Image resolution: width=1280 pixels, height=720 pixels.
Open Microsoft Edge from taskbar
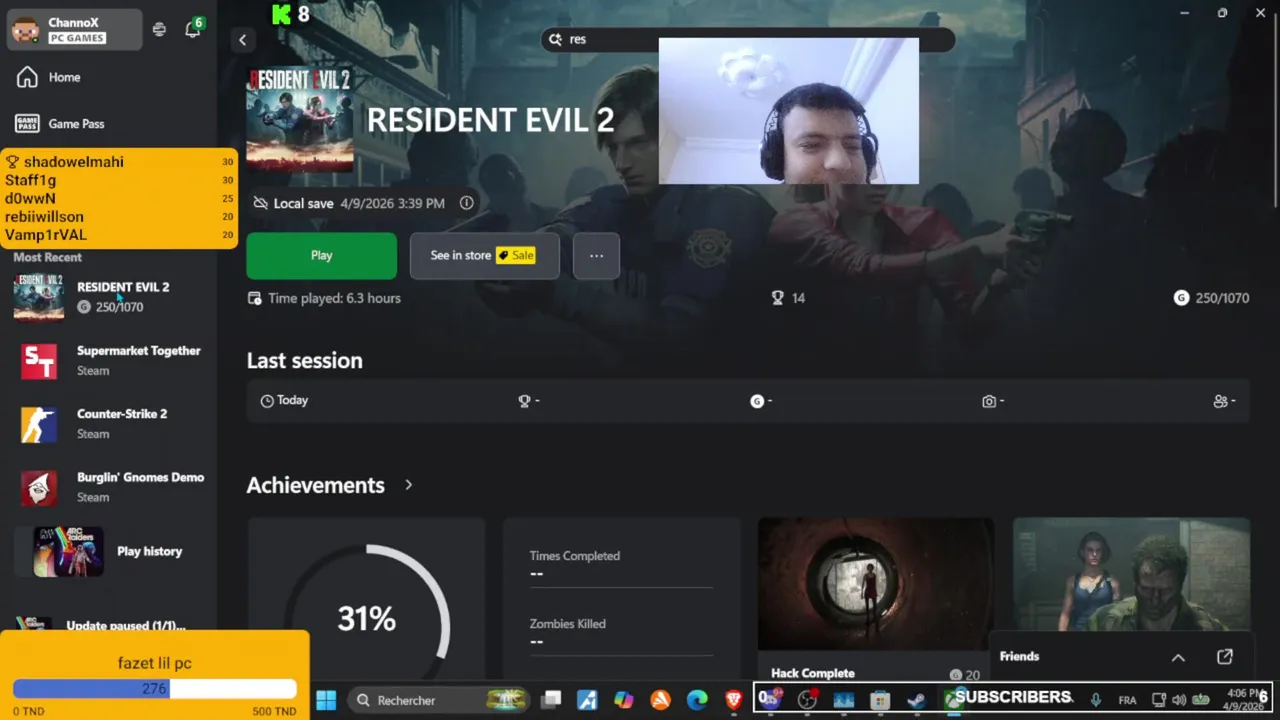pyautogui.click(x=697, y=700)
